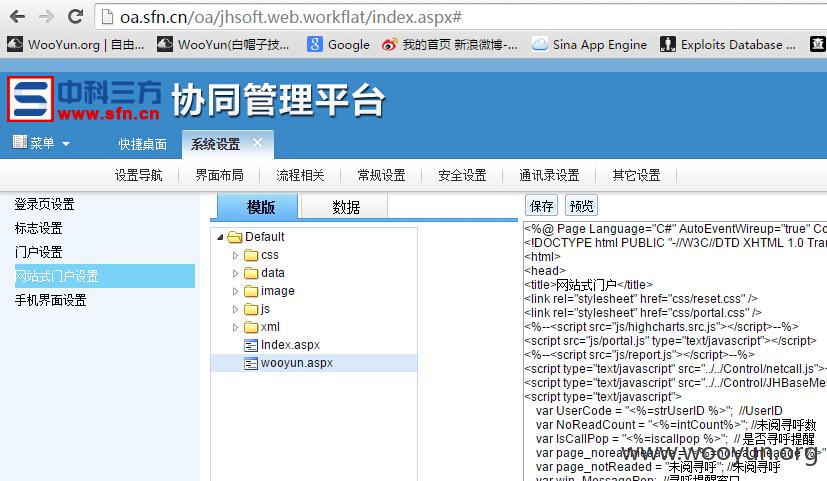
Task: Click the xml folder icon
Action: pyautogui.click(x=251, y=327)
